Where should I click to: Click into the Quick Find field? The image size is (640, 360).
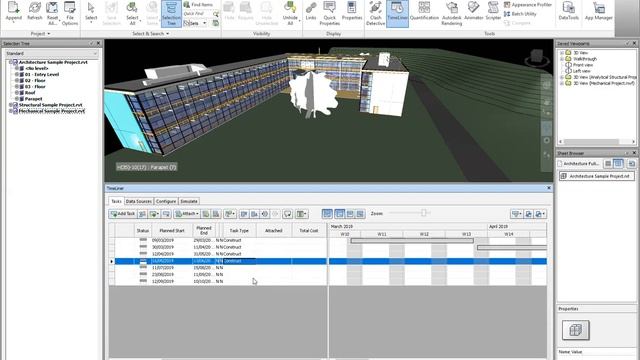pos(198,13)
